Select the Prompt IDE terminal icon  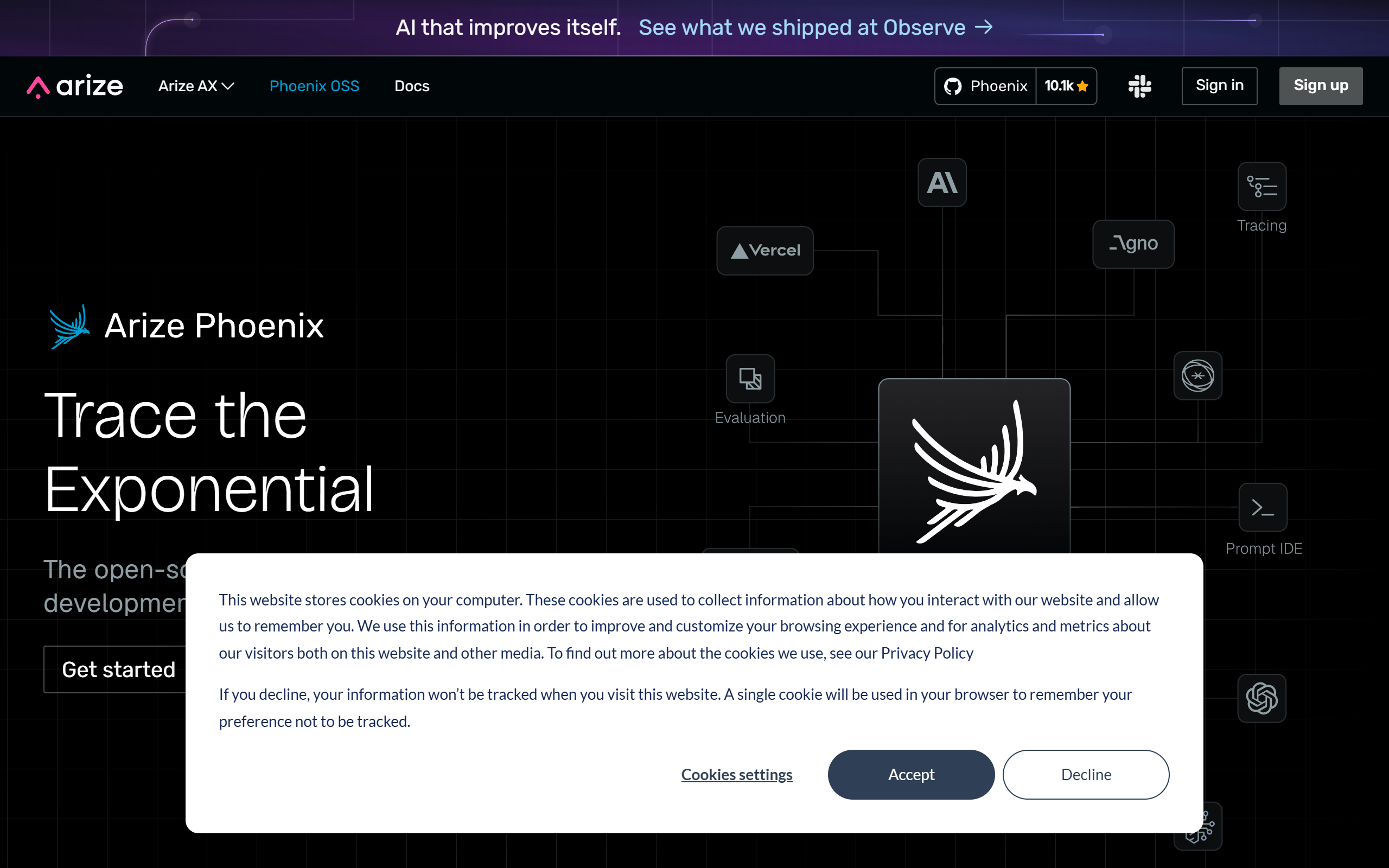[x=1263, y=507]
